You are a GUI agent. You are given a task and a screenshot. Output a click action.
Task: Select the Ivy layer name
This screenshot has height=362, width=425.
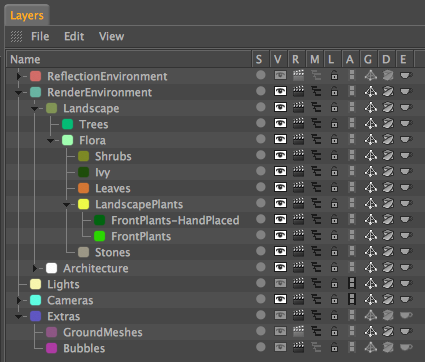pyautogui.click(x=103, y=172)
